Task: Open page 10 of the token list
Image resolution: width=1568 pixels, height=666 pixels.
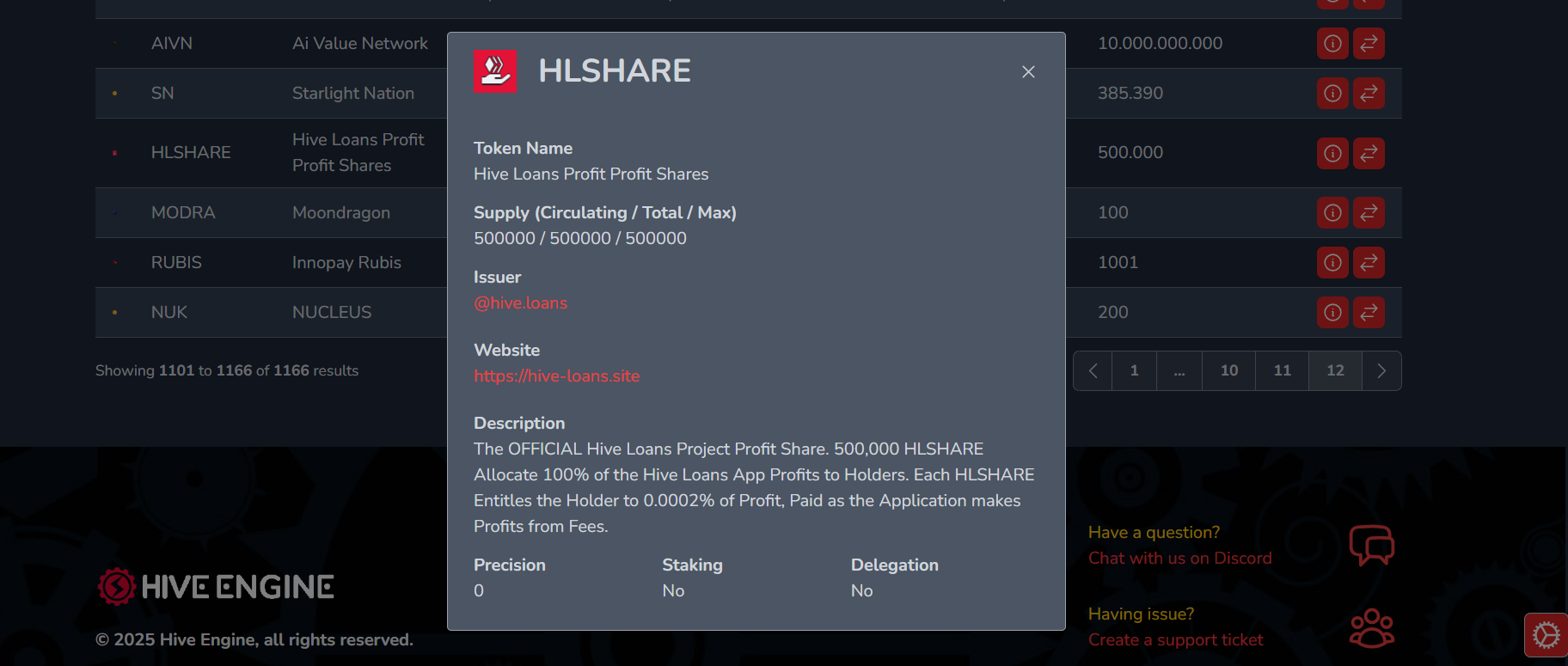Action: (1228, 370)
